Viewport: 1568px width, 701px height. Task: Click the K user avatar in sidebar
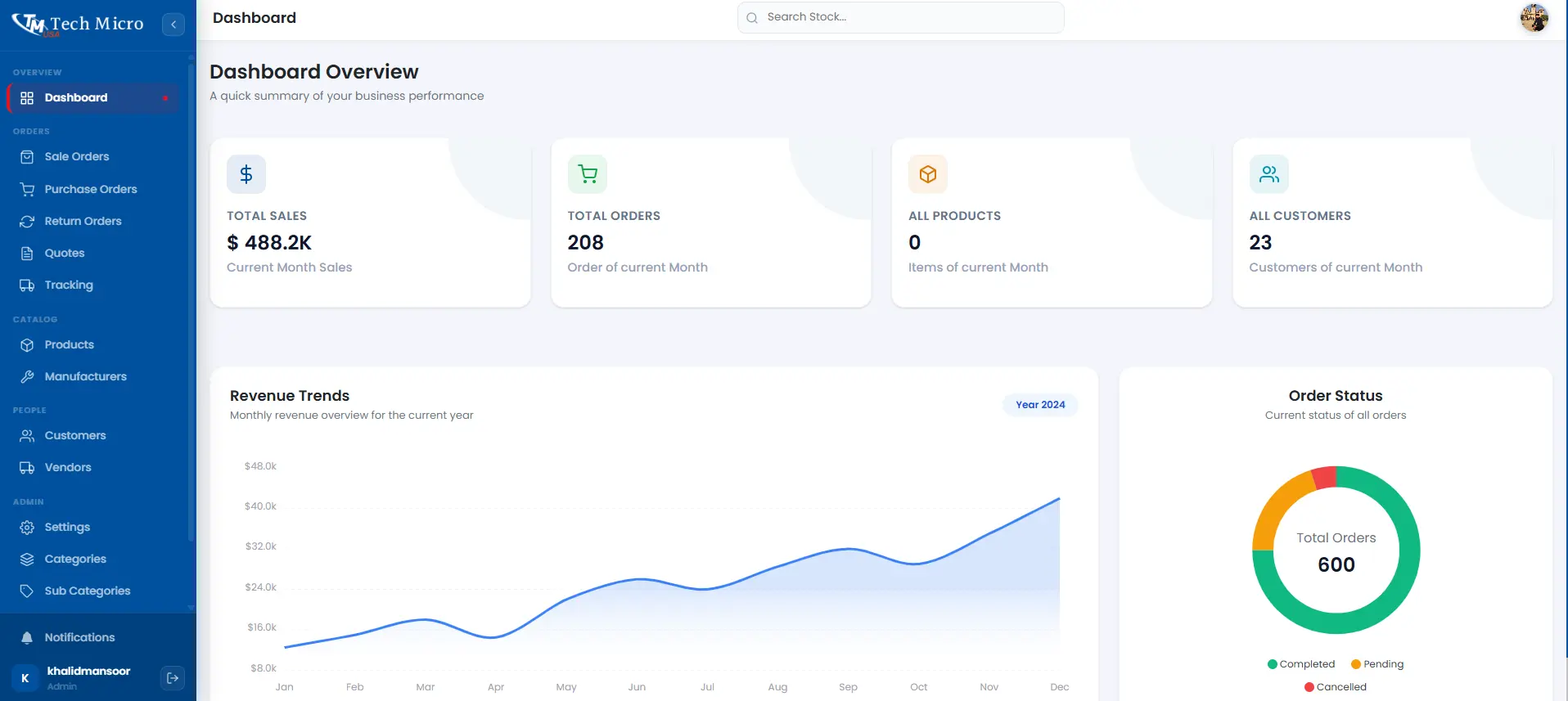(x=25, y=678)
